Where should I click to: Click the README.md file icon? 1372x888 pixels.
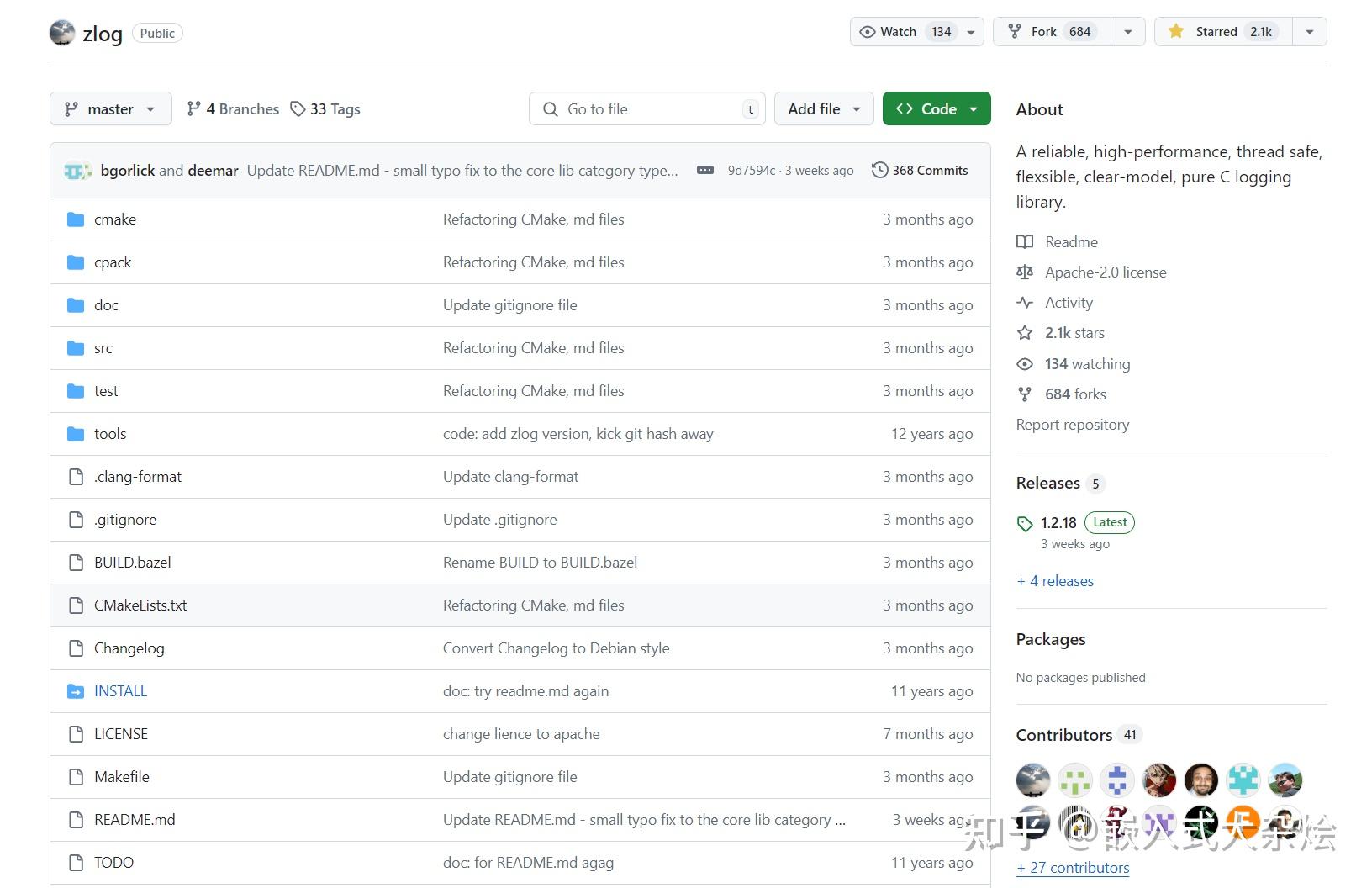point(76,820)
